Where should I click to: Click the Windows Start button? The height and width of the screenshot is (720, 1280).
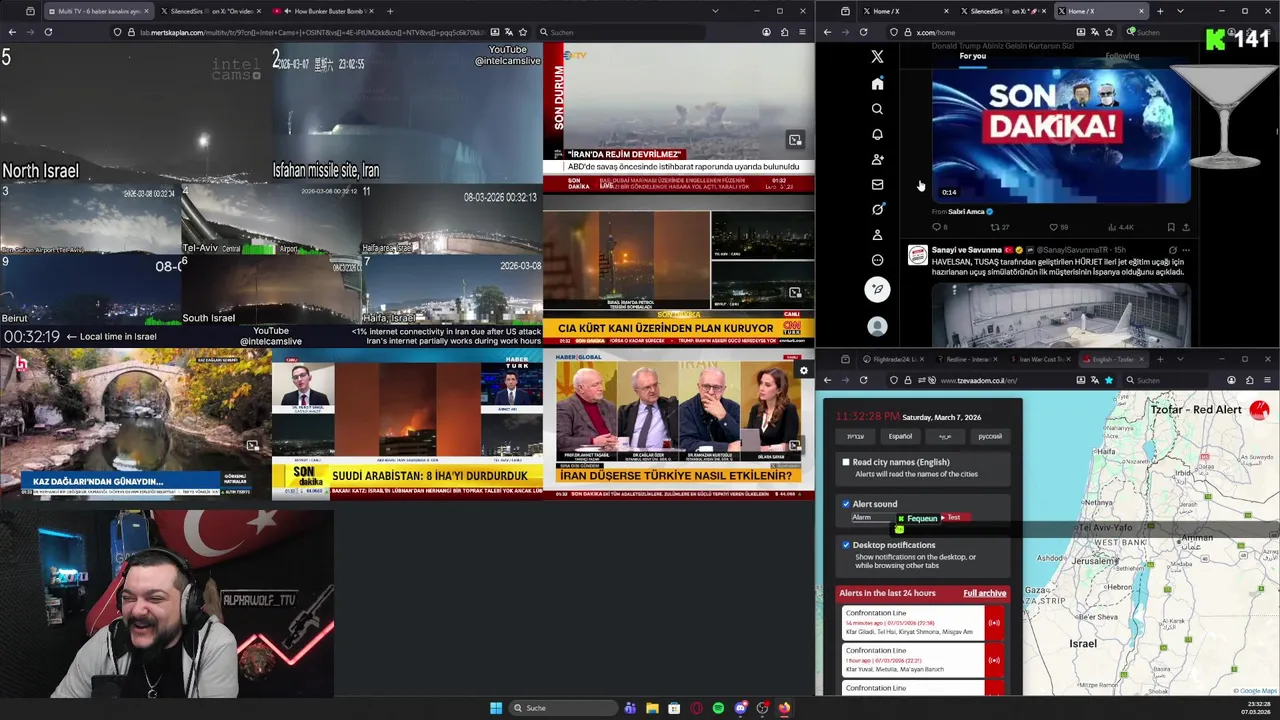pyautogui.click(x=496, y=708)
